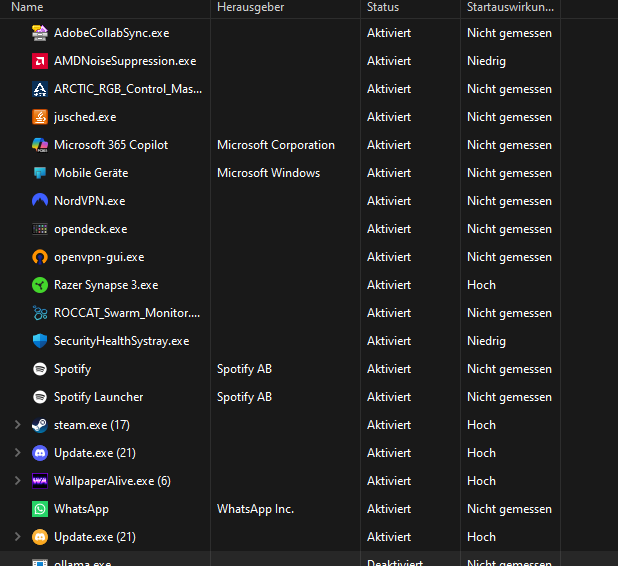Image resolution: width=618 pixels, height=566 pixels.
Task: Click Spotify AB publisher of Spotify Launcher
Action: click(244, 397)
